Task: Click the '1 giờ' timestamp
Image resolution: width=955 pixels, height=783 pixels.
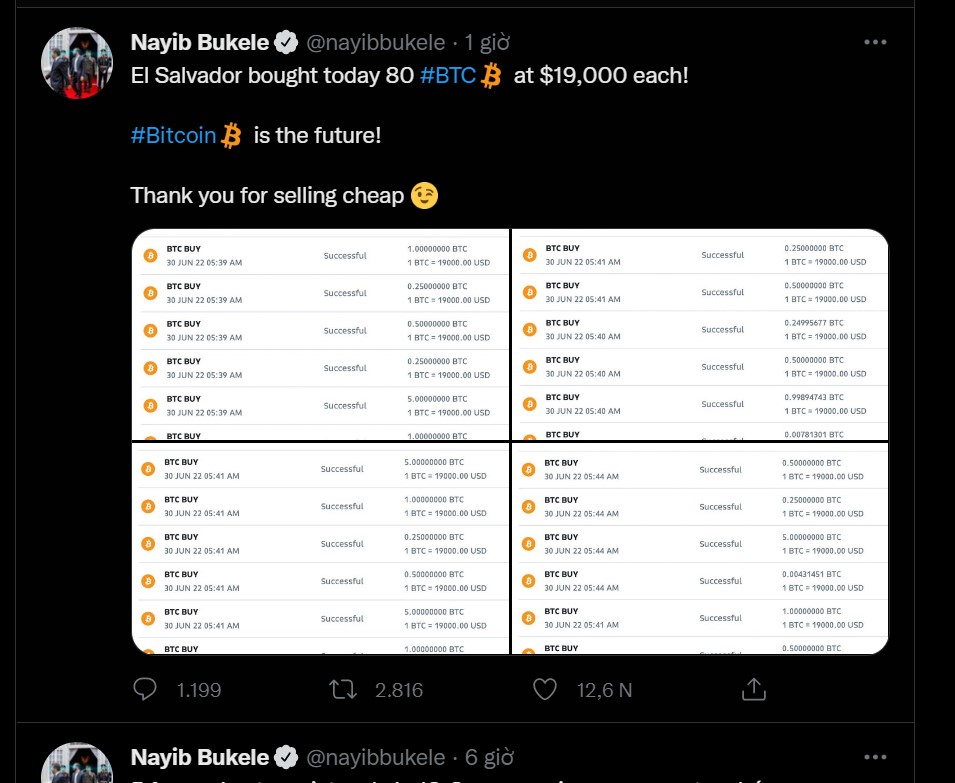Action: pos(487,43)
